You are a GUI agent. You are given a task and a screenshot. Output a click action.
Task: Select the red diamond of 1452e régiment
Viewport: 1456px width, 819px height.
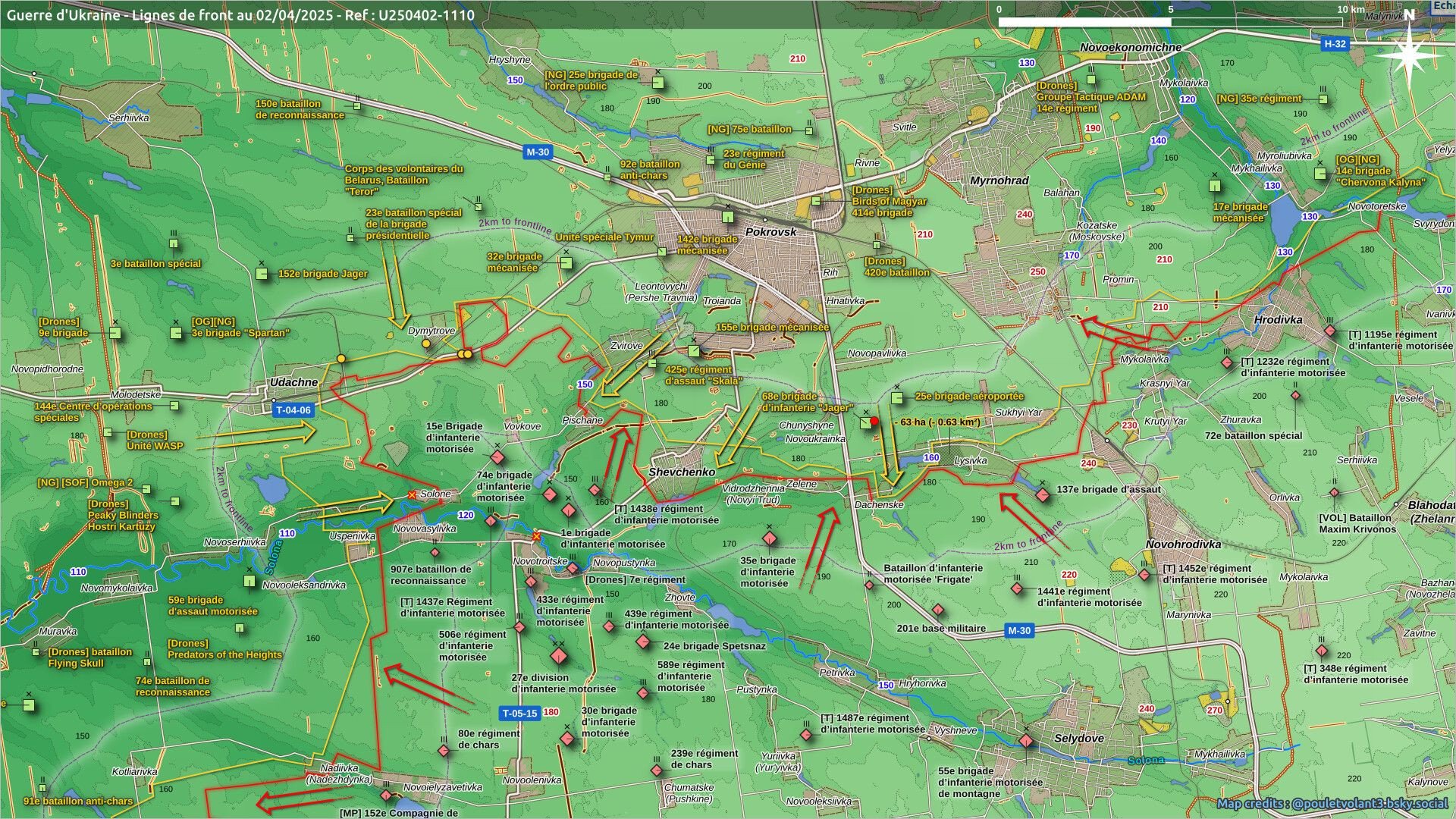click(1144, 576)
